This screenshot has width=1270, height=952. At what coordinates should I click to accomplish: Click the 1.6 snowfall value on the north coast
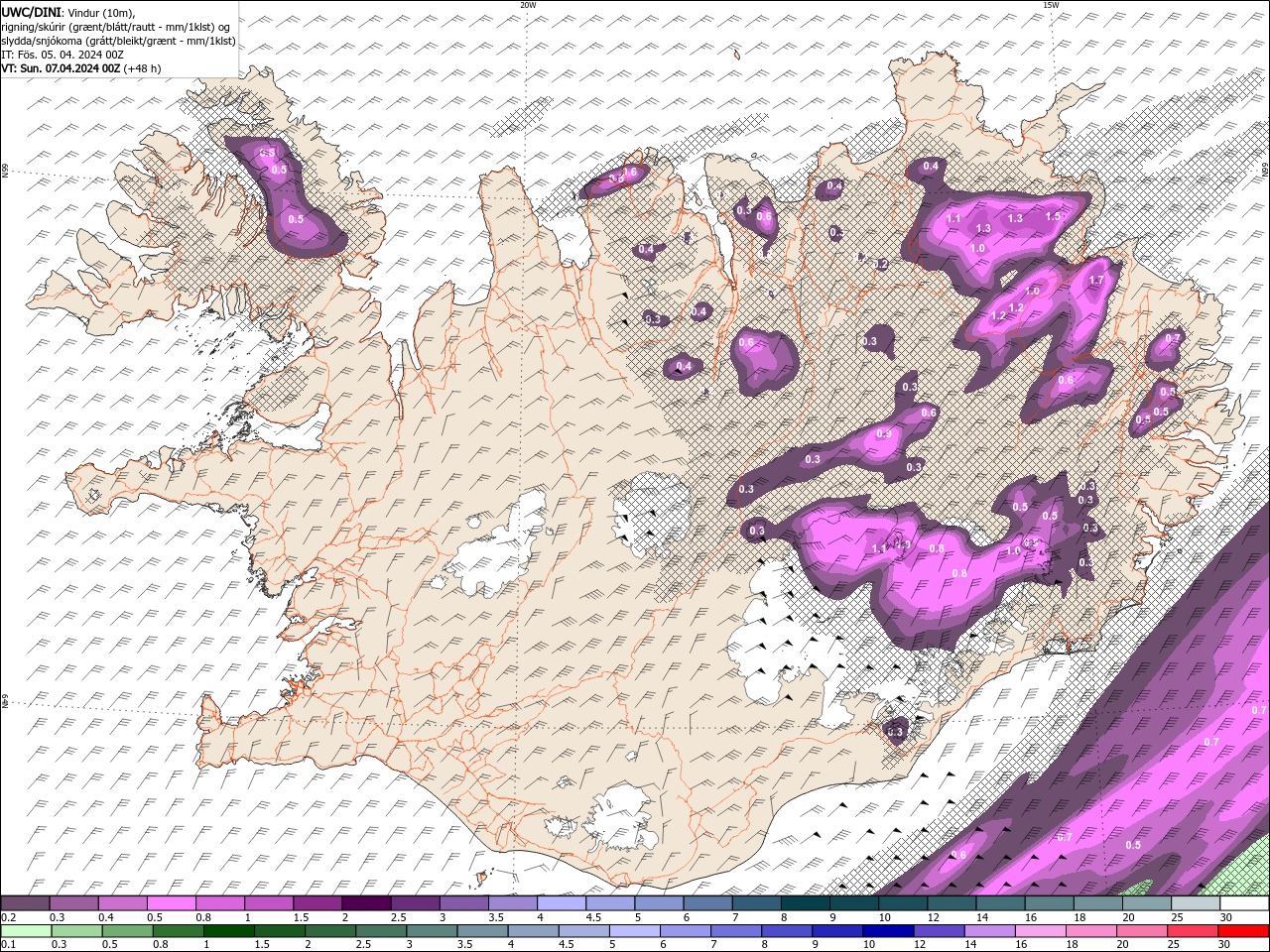(629, 173)
